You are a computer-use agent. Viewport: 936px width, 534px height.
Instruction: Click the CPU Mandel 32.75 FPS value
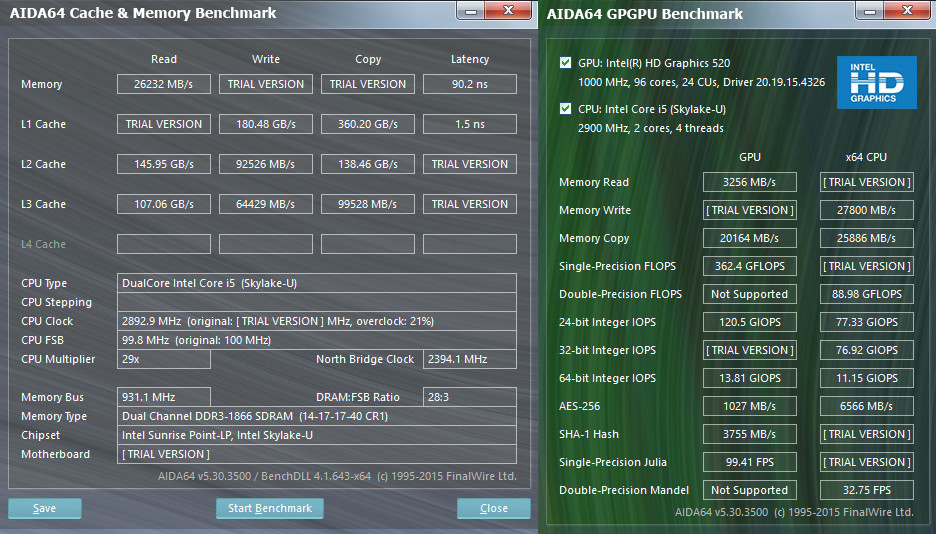[x=867, y=491]
